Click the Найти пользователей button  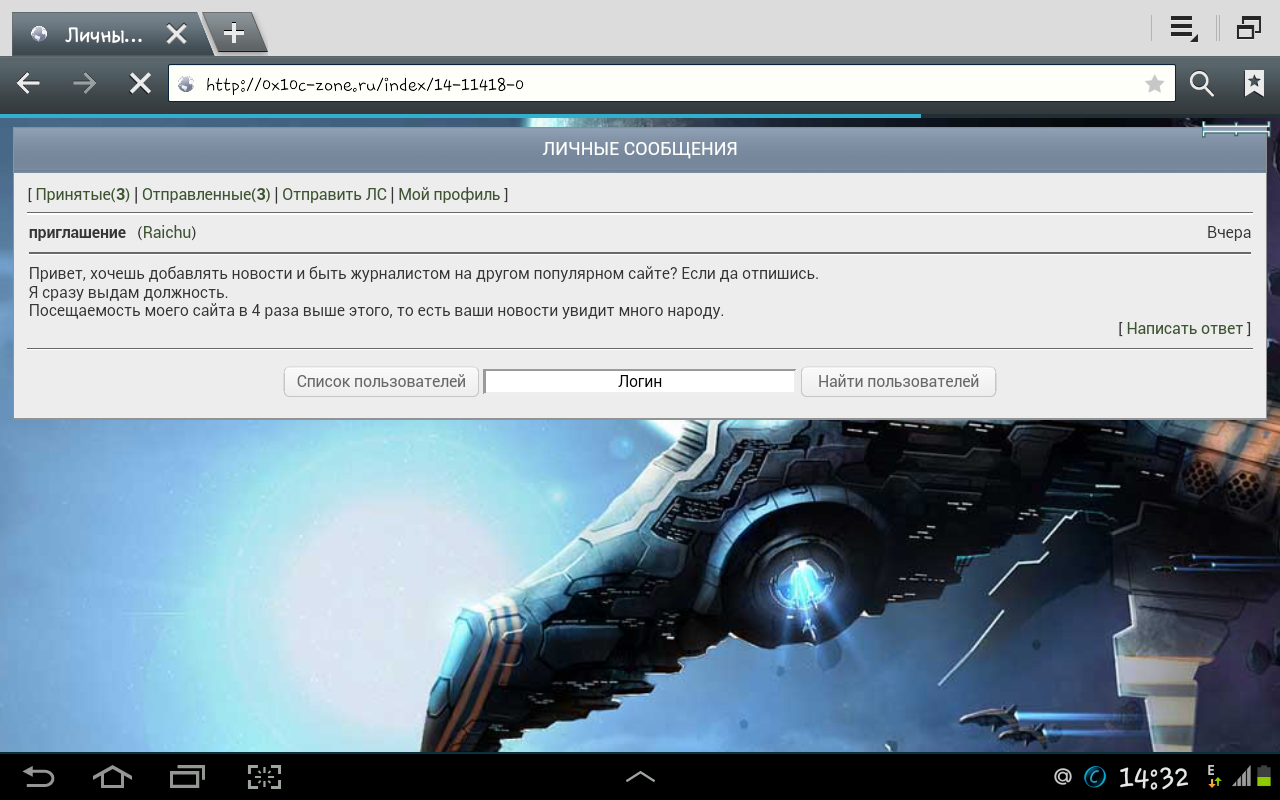(898, 381)
